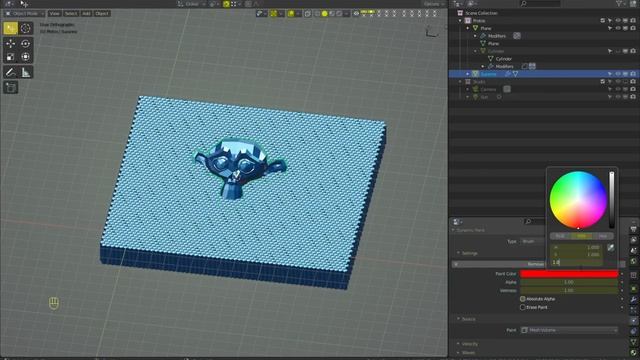Image resolution: width=640 pixels, height=360 pixels.
Task: Click the Suzanne mesh data icon in outliner
Action: click(x=516, y=74)
